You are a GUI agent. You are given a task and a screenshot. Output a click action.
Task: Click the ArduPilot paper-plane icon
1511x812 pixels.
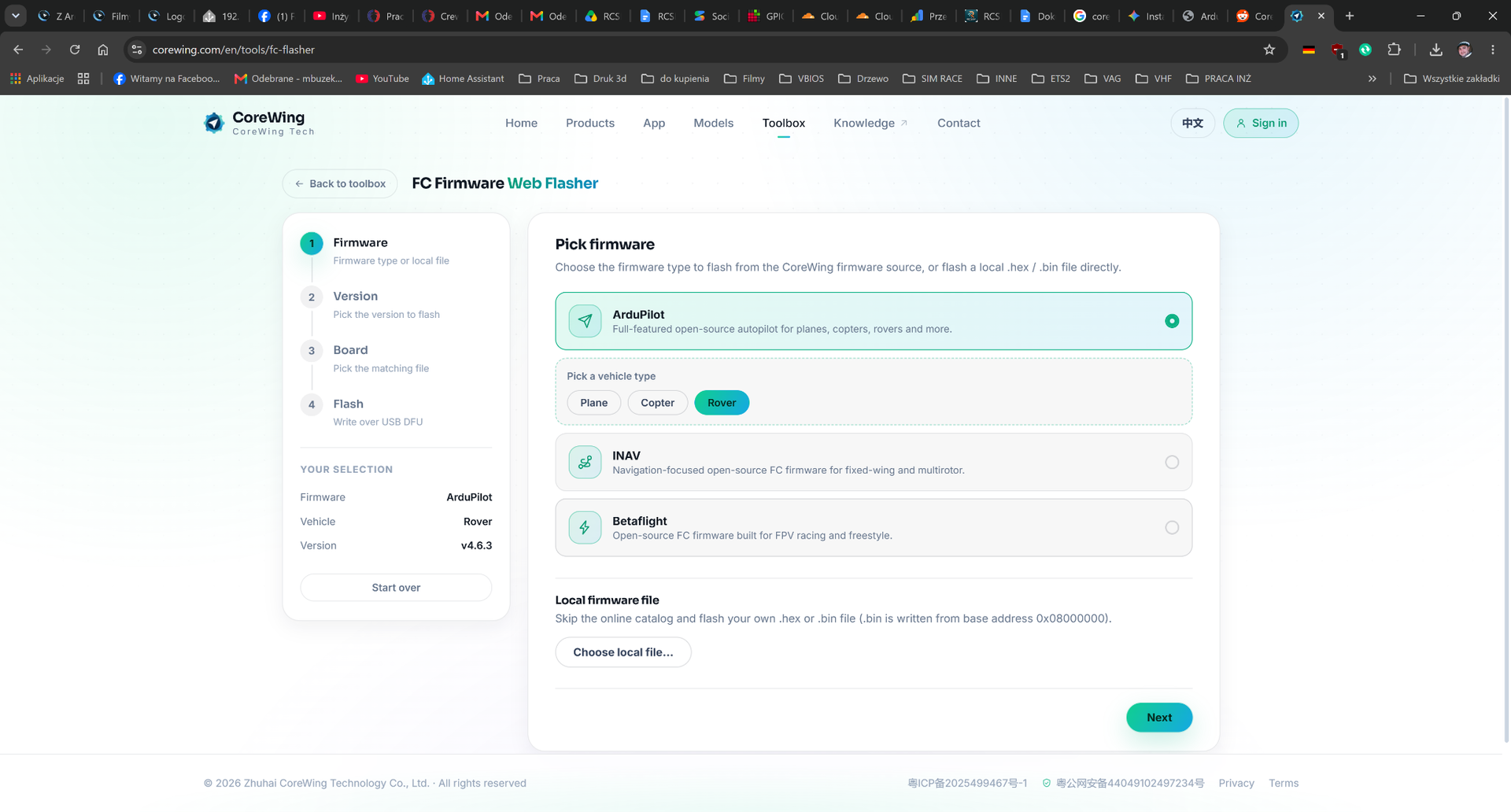point(585,321)
